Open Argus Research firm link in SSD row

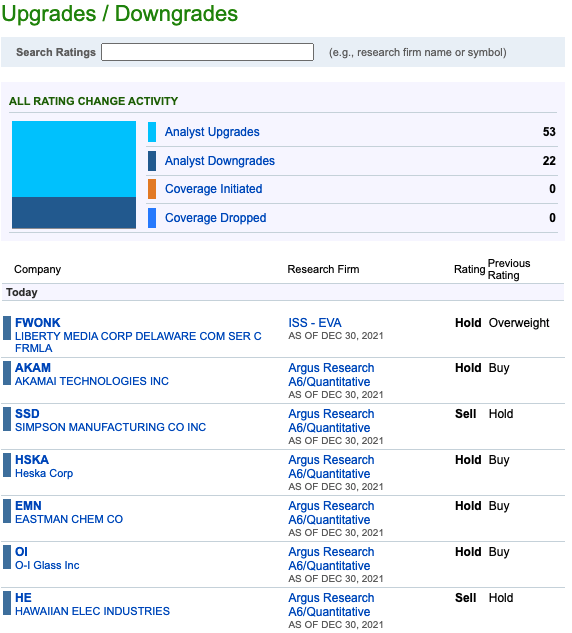tap(331, 421)
